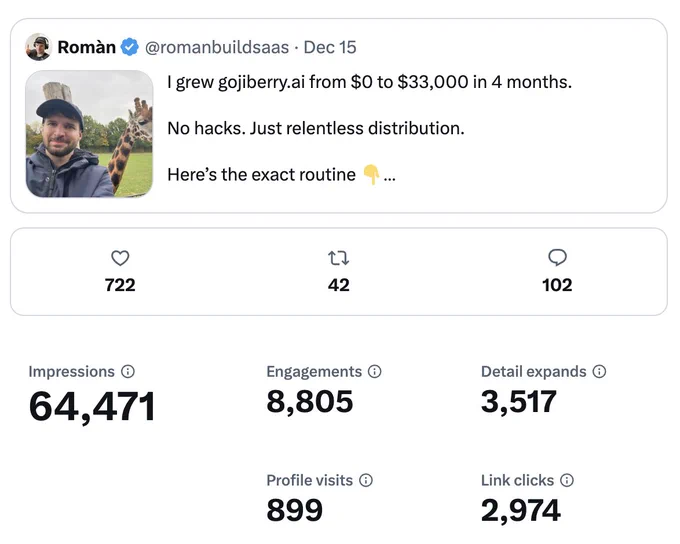Open info icon beside Impressions
Screen dimensions: 680x544
tap(128, 371)
